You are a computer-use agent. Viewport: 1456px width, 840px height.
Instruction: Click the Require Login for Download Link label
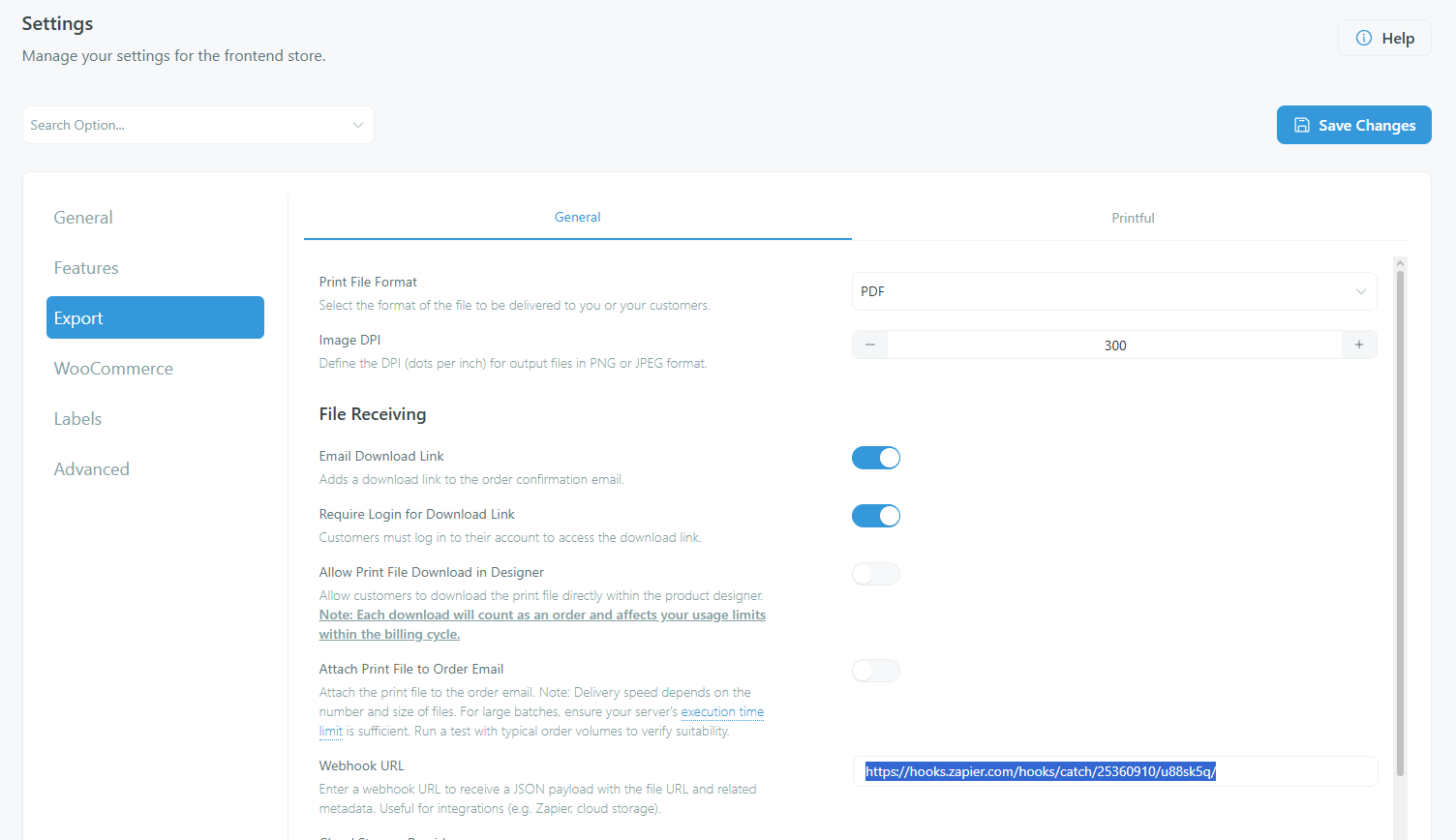(416, 514)
